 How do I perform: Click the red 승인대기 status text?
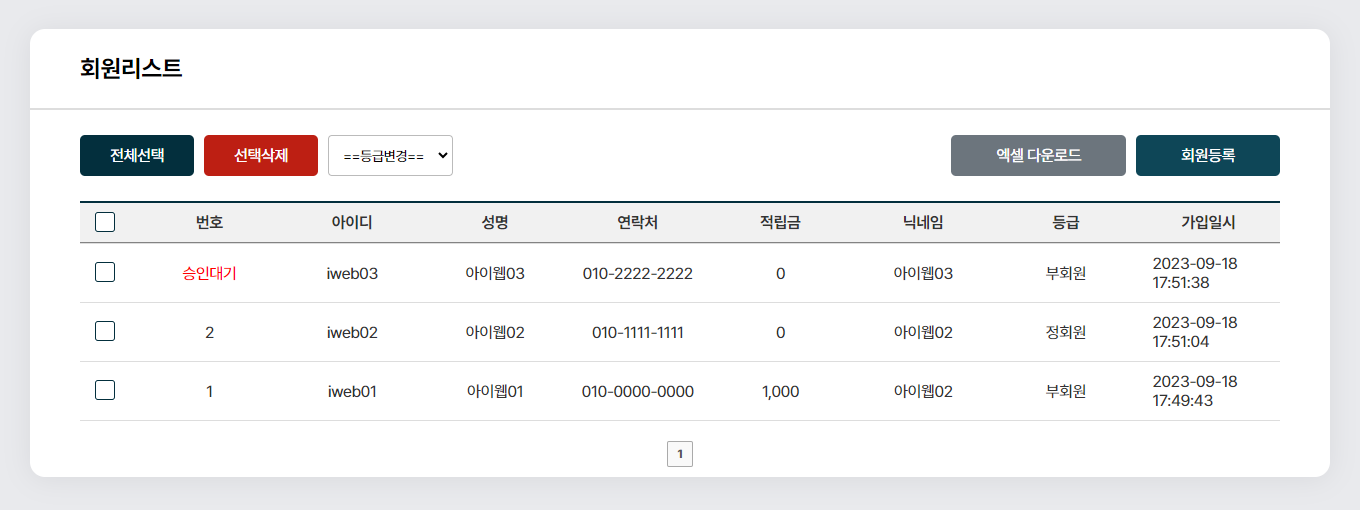[x=210, y=273]
